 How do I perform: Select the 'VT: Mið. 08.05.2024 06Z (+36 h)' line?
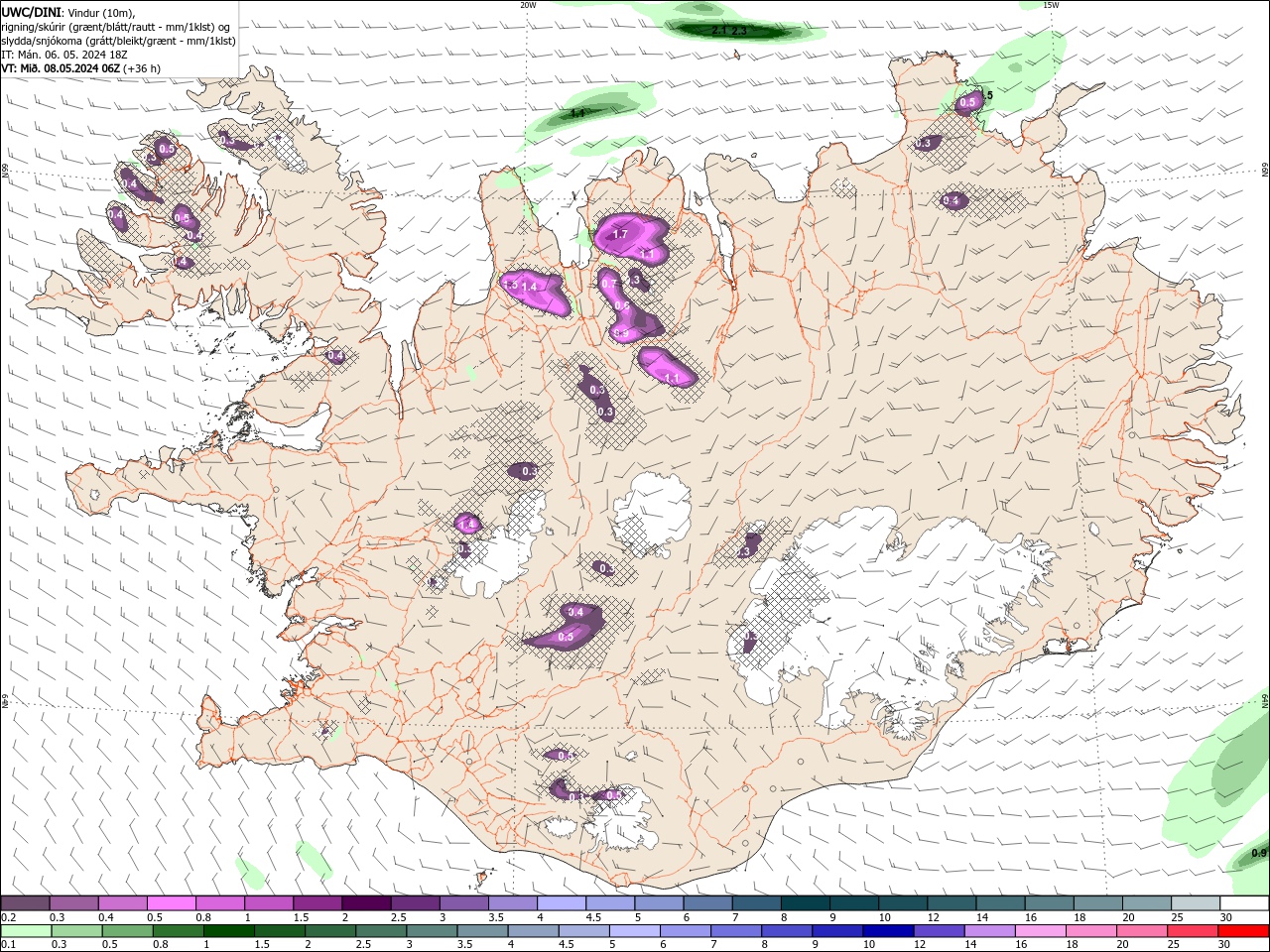[x=81, y=68]
